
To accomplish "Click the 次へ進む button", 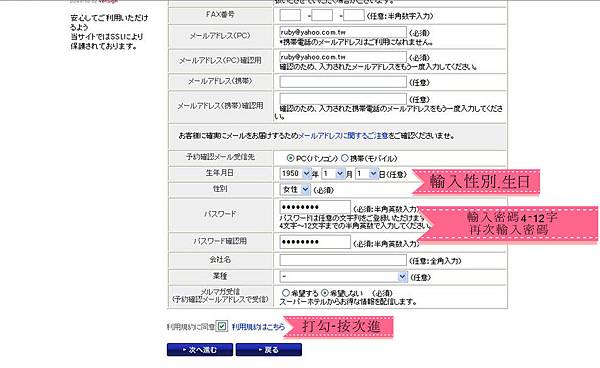I will pyautogui.click(x=200, y=350).
